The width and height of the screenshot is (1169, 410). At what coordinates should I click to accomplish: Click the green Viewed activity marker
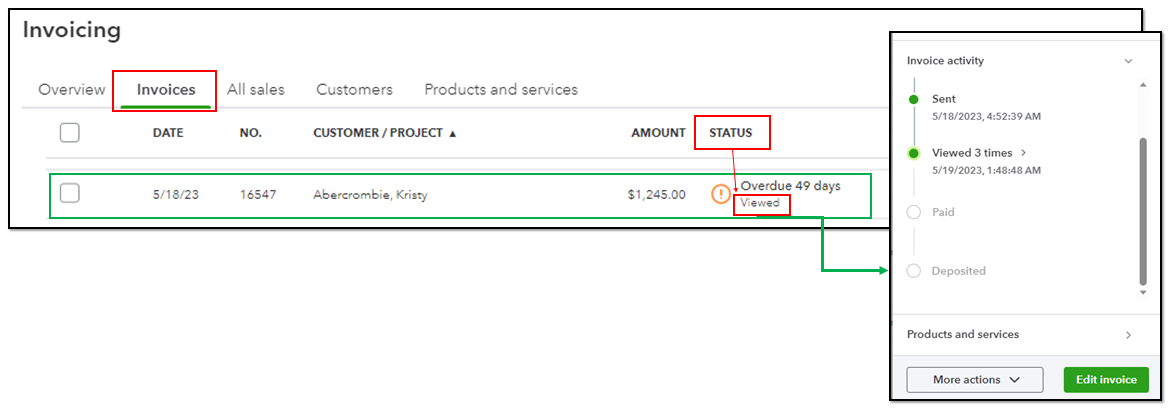[x=913, y=154]
